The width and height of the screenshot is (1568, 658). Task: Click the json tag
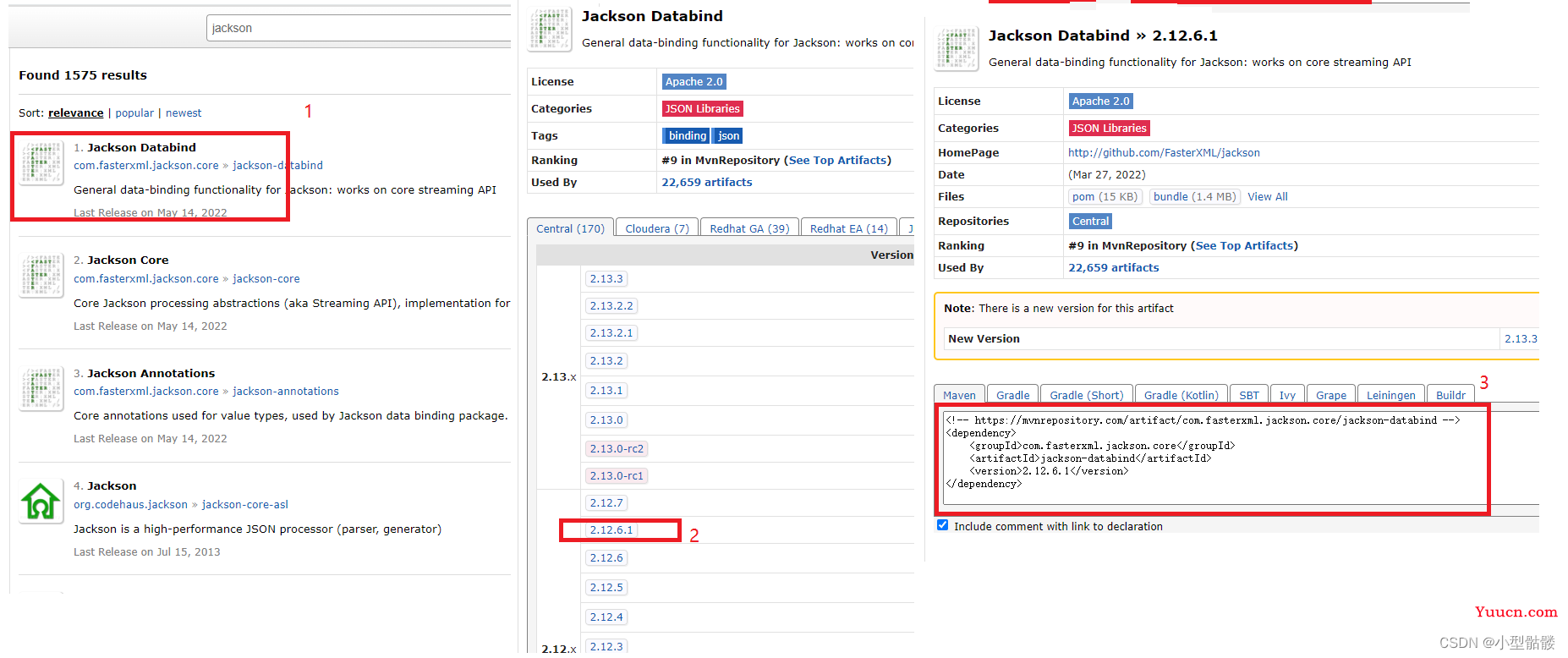pyautogui.click(x=728, y=135)
